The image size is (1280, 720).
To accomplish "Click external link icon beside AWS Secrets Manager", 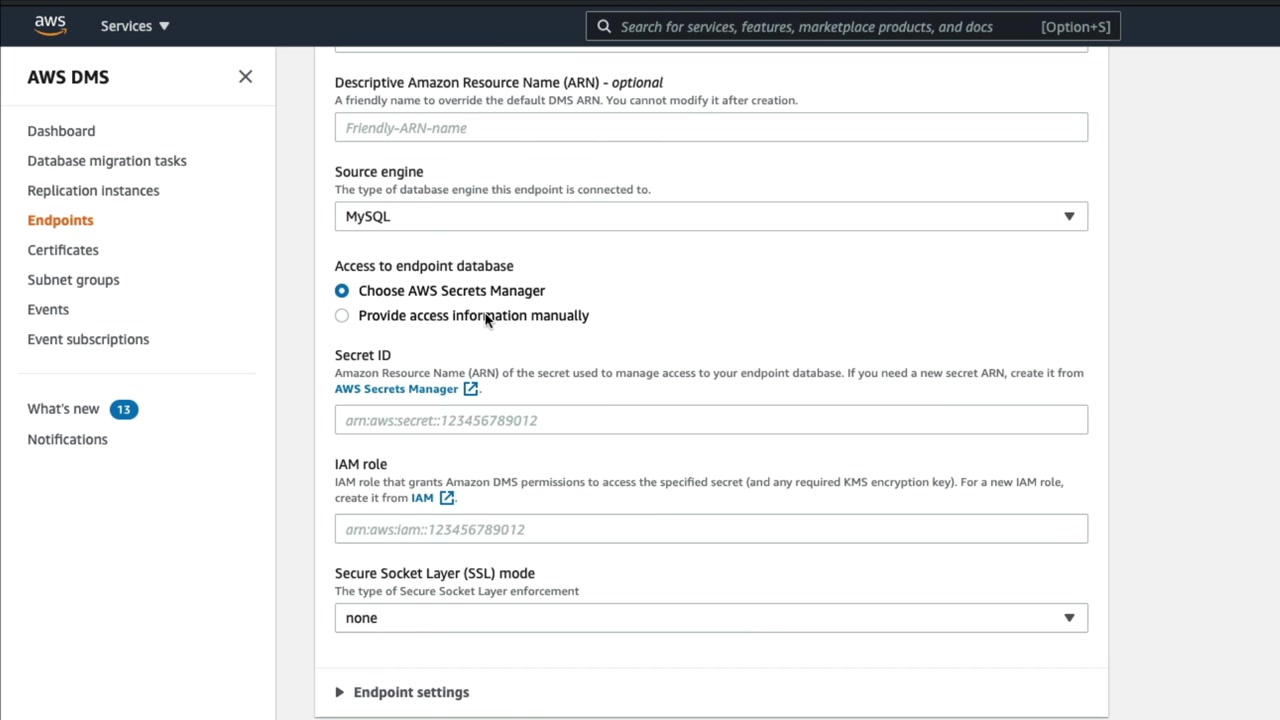I will tap(470, 389).
